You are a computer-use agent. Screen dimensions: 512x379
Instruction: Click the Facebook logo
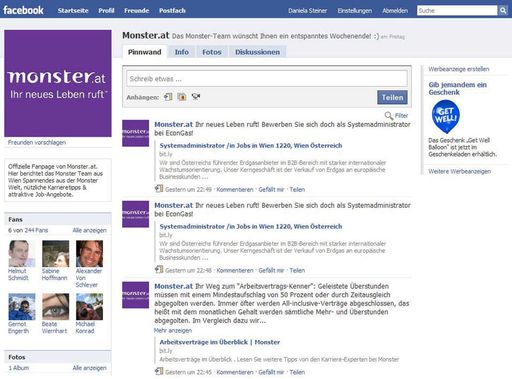pyautogui.click(x=23, y=10)
